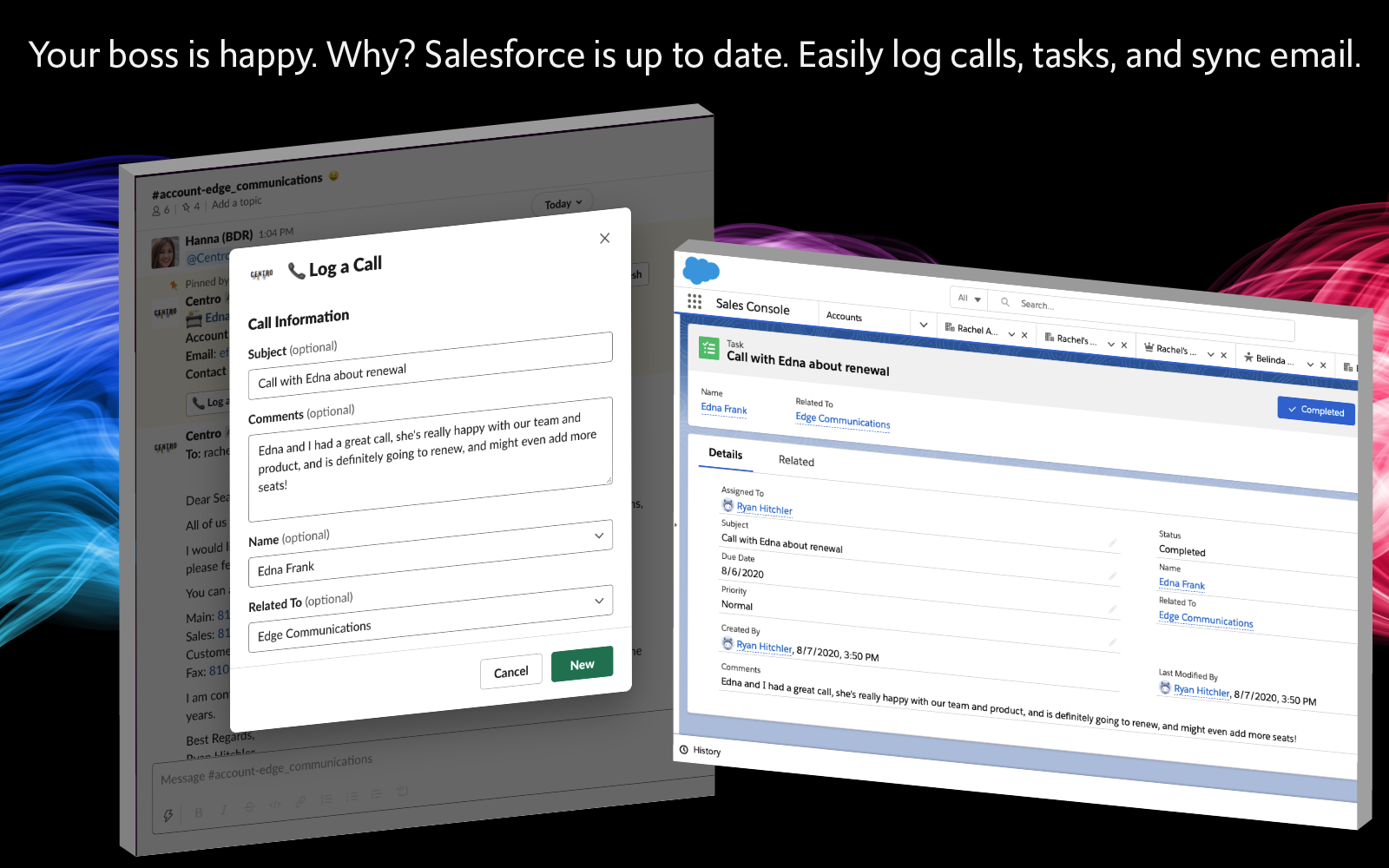
Task: Toggle strikethrough formatting in Slack composer
Action: coord(249,806)
